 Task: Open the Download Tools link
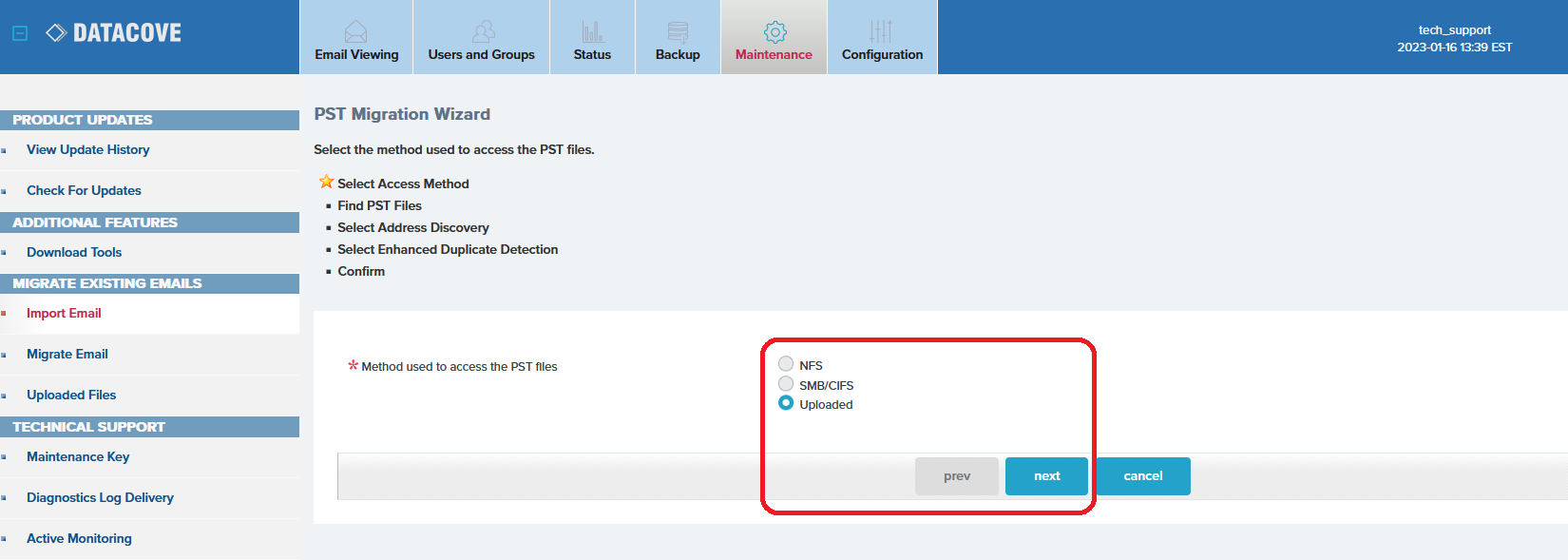pyautogui.click(x=74, y=252)
